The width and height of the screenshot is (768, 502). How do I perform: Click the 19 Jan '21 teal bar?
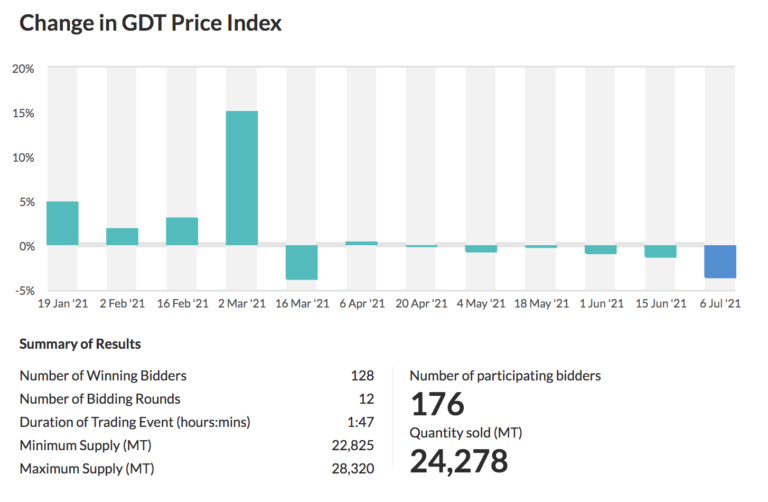62,224
